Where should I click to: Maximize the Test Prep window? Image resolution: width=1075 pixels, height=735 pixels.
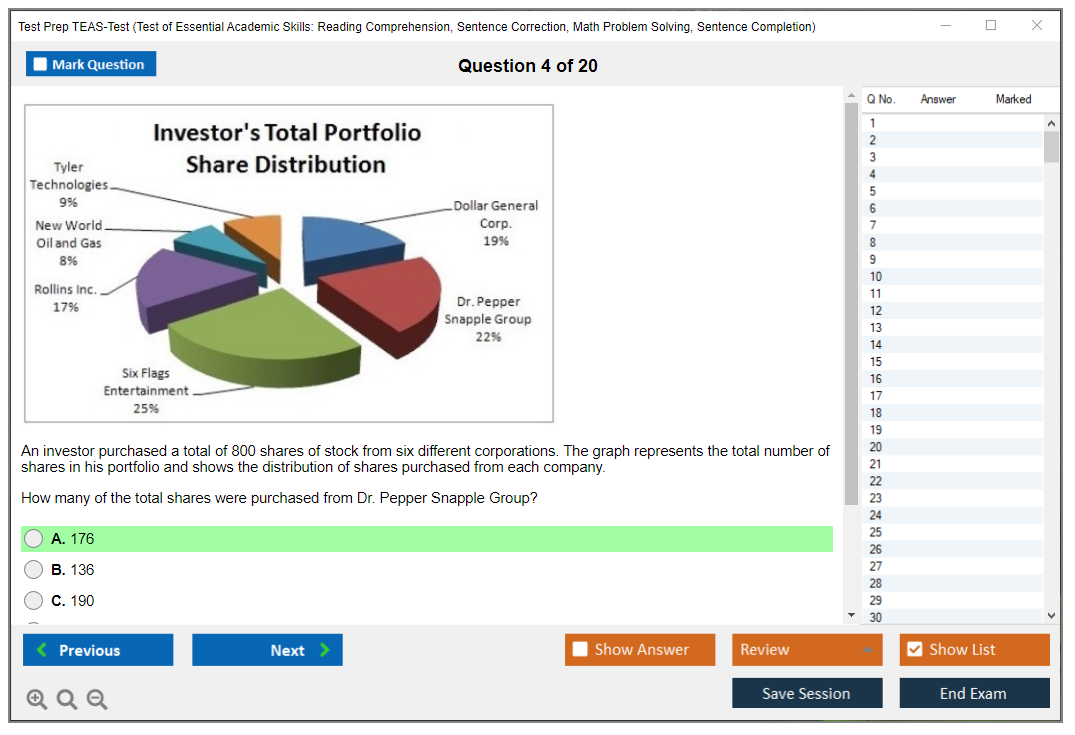click(x=991, y=26)
